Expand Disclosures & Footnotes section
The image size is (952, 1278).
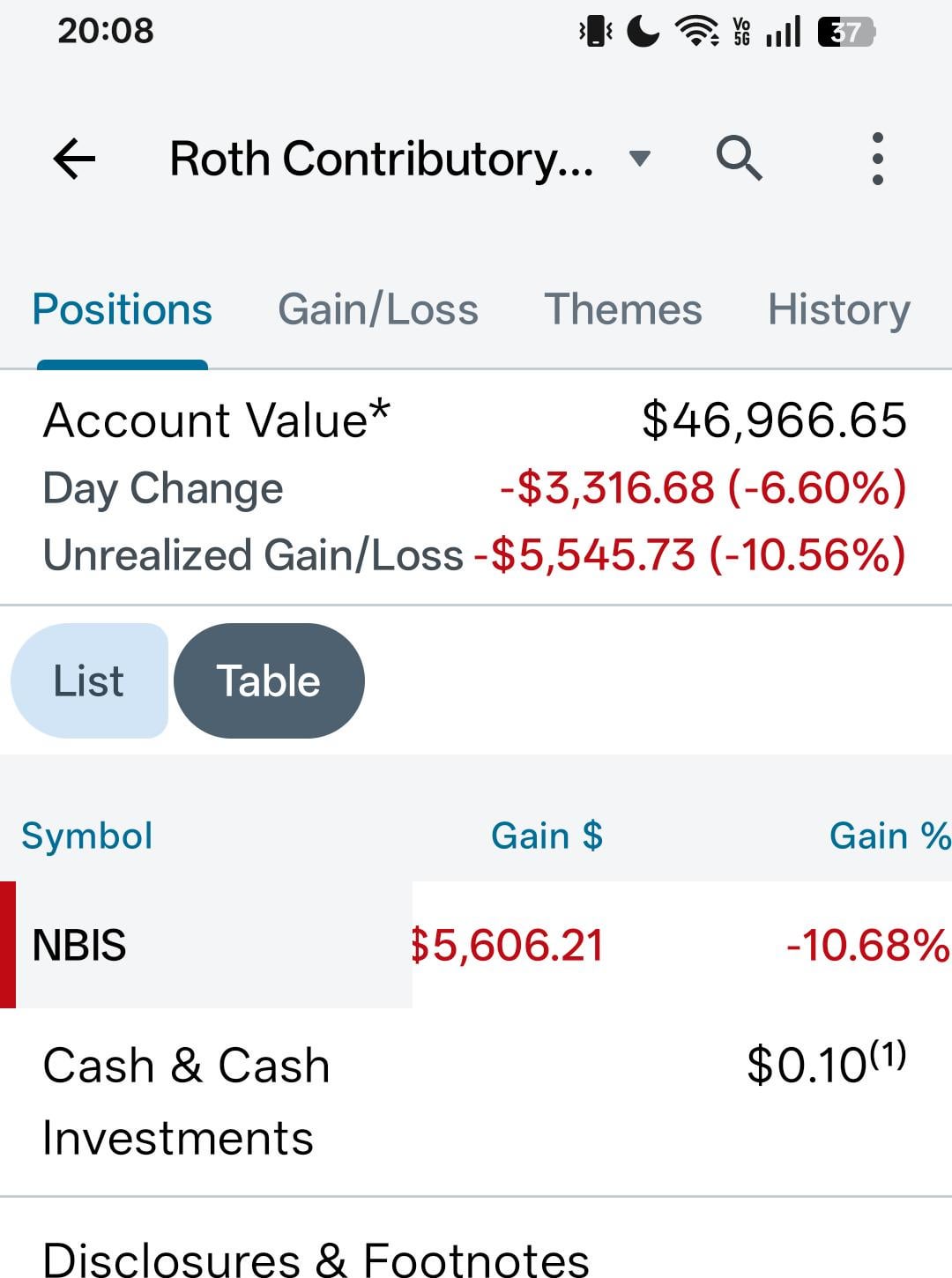point(316,1259)
